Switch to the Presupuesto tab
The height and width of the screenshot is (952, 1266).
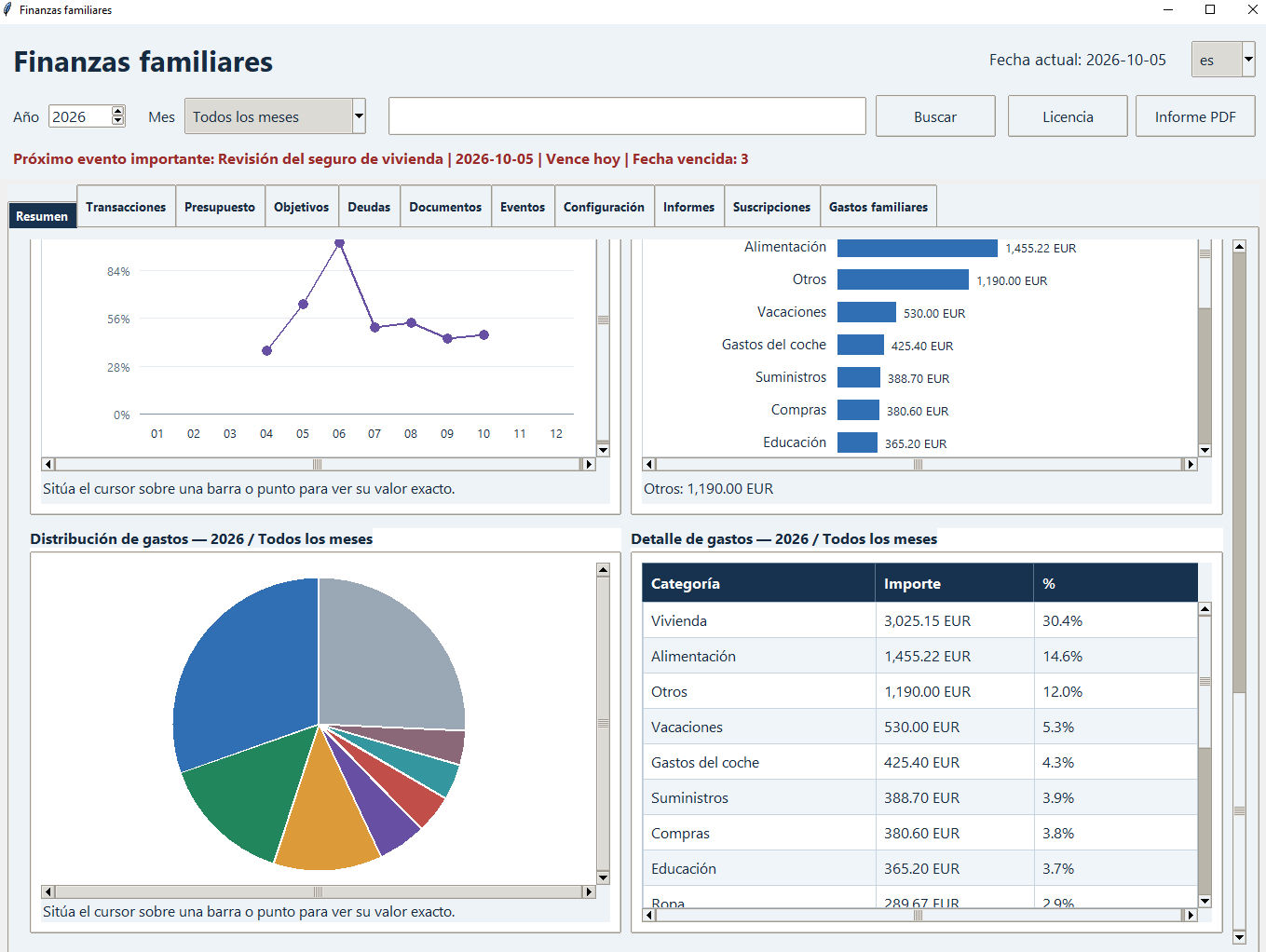click(220, 207)
